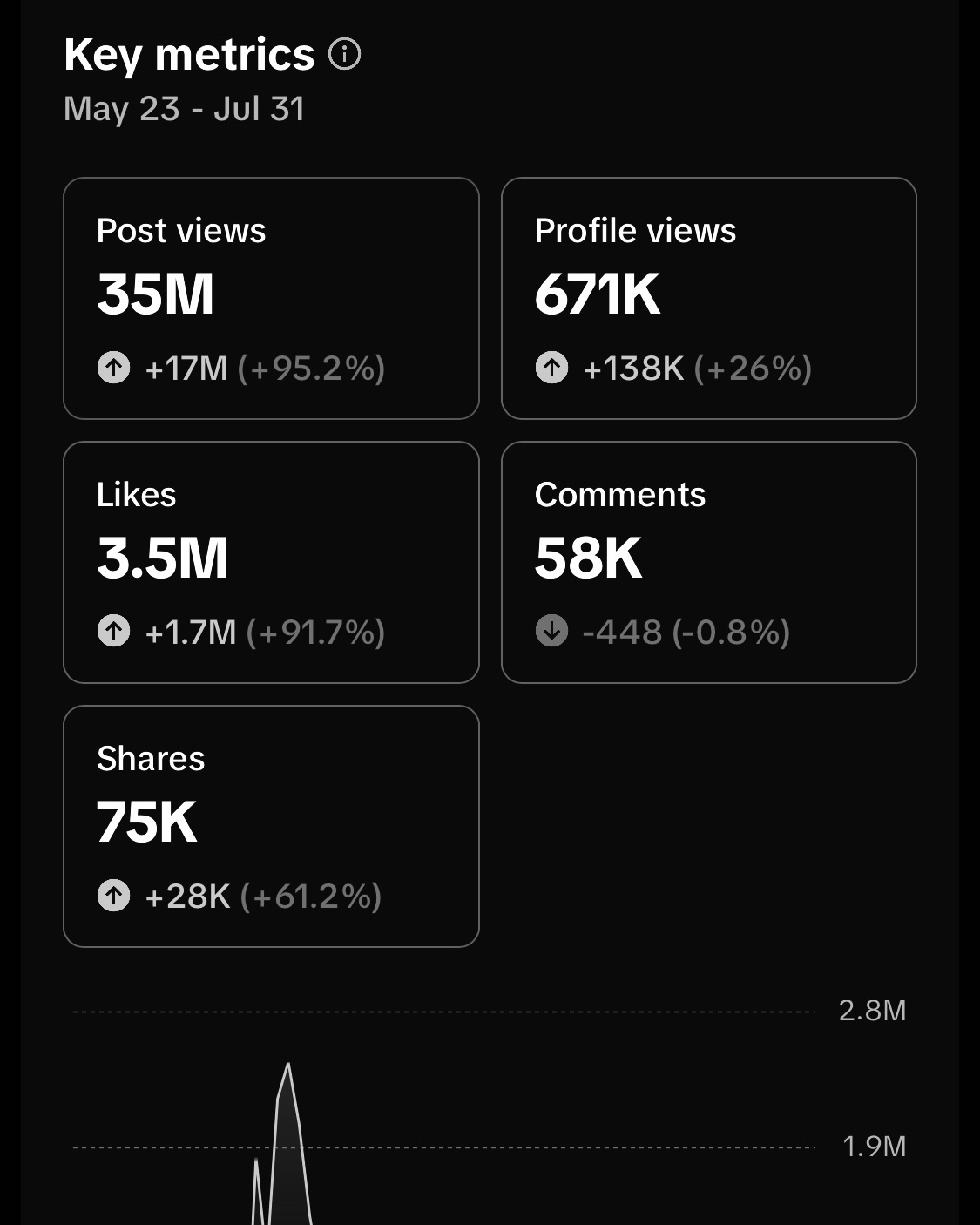Click the info icon beside Key metrics

tap(344, 54)
